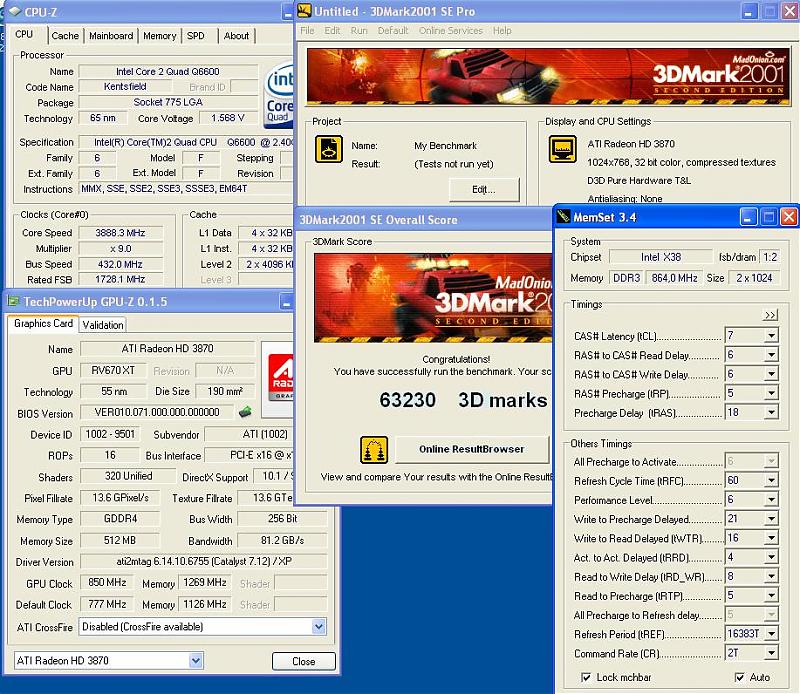This screenshot has height=694, width=800.
Task: Click the BIOS save chip icon in GPU-Z
Action: click(245, 412)
